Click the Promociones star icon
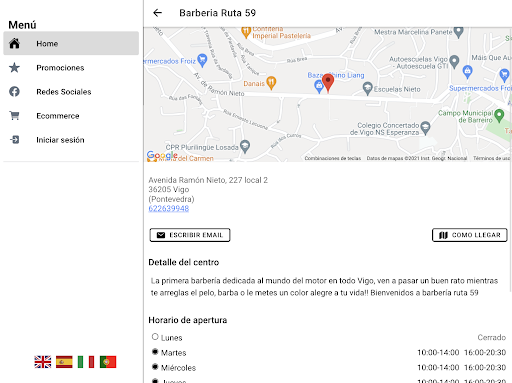 click(x=14, y=68)
